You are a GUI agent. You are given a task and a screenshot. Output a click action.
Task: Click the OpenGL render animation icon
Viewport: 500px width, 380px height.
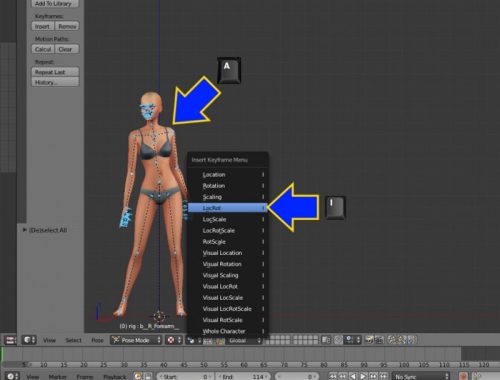[379, 340]
